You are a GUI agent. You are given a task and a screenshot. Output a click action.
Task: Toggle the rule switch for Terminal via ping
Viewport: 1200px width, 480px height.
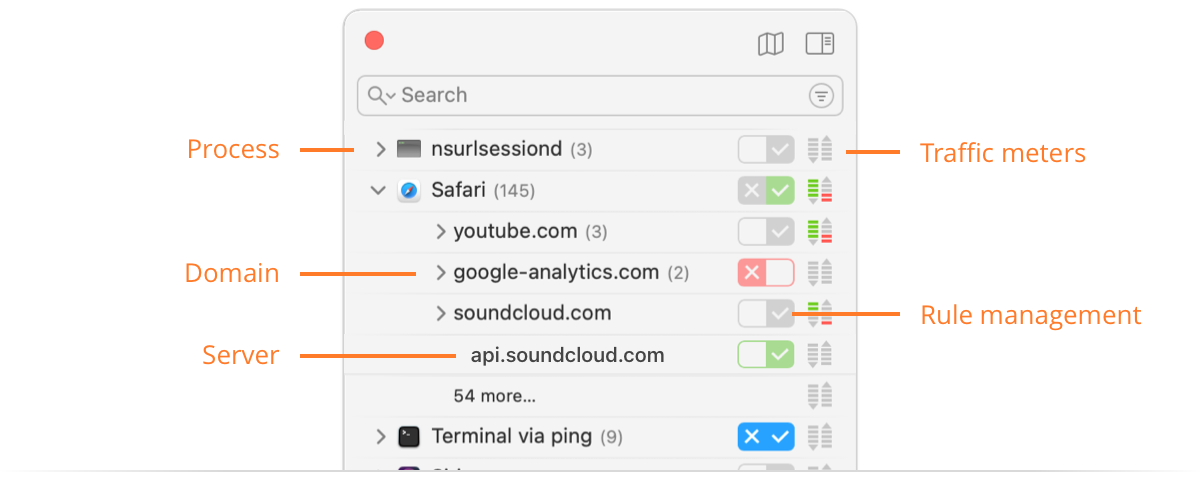[766, 437]
